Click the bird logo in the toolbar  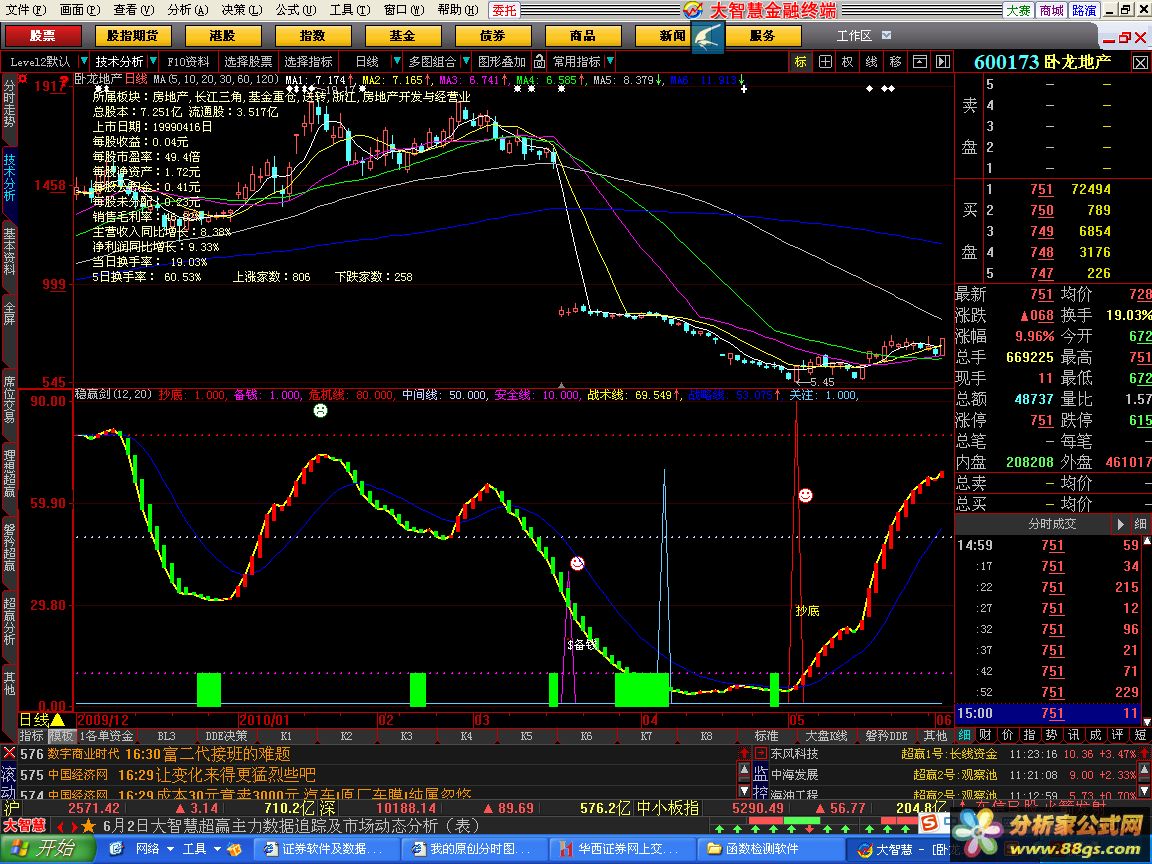coord(708,36)
